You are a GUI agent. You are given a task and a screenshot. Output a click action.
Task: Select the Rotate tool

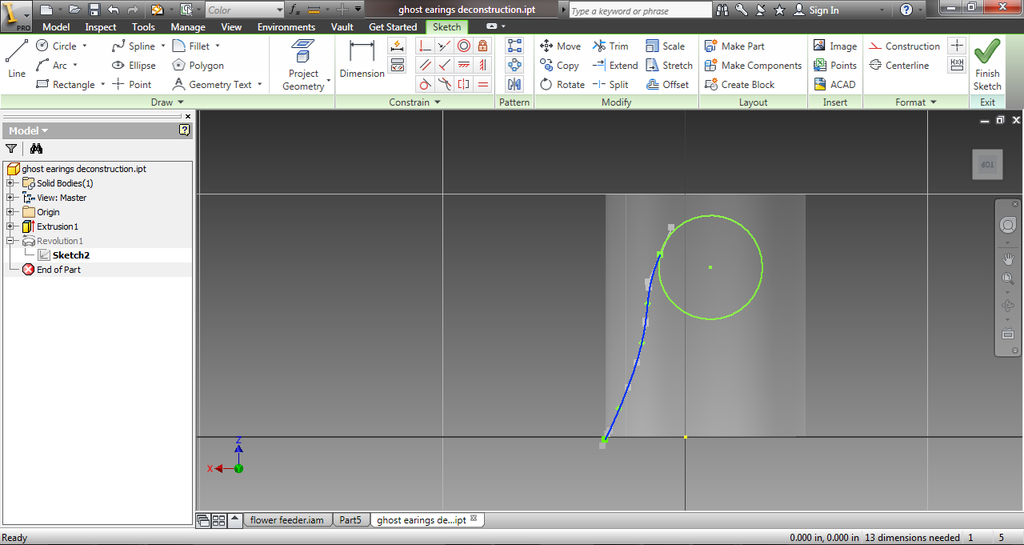click(x=562, y=84)
